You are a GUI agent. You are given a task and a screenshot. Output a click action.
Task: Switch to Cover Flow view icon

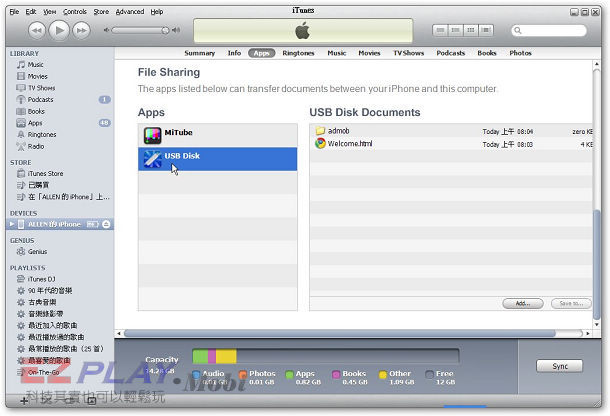click(x=486, y=30)
